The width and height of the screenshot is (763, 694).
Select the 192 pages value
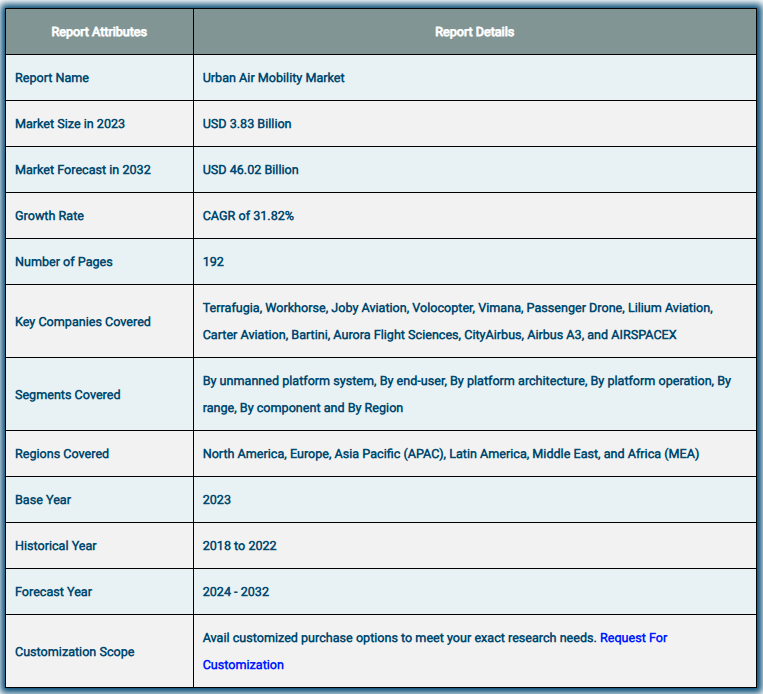coord(213,262)
